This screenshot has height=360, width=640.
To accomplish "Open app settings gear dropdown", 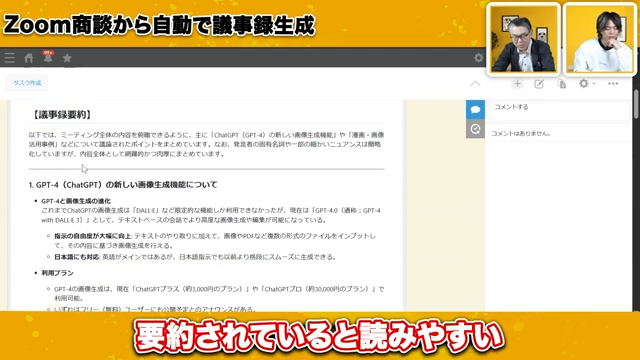I will 587,84.
